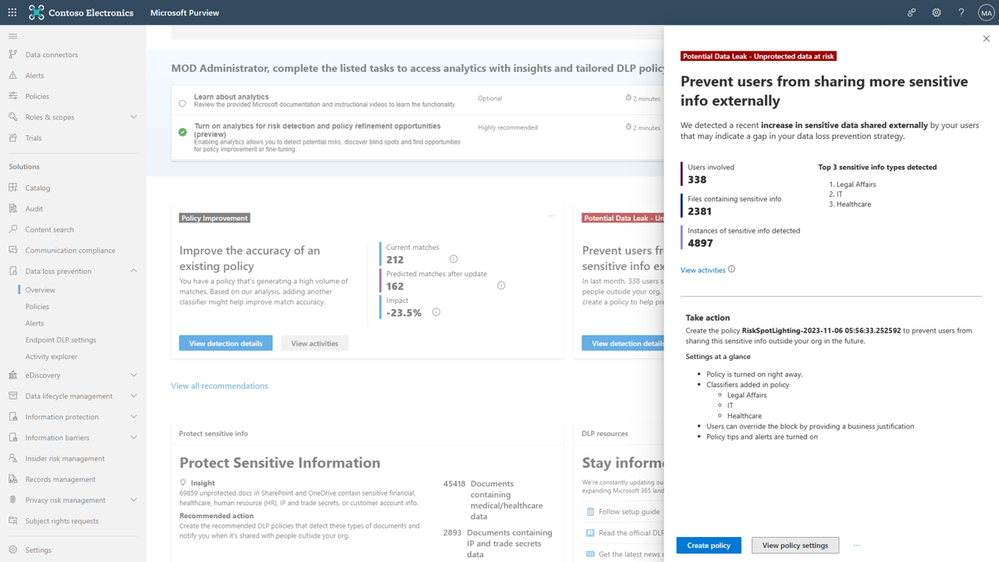Close the data leak side panel

coord(986,39)
